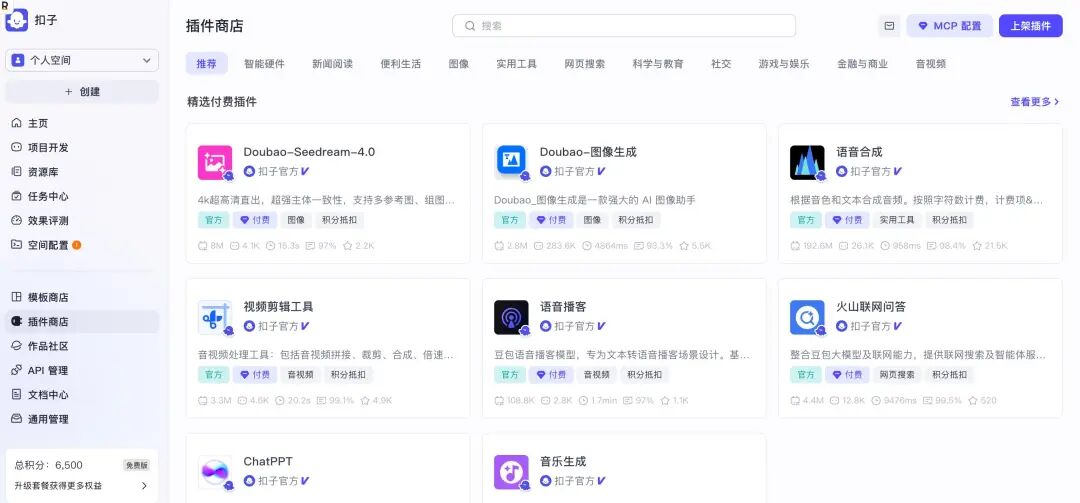Click the Doubao-图像生成 plugin icon
This screenshot has height=503, width=1080.
511,163
